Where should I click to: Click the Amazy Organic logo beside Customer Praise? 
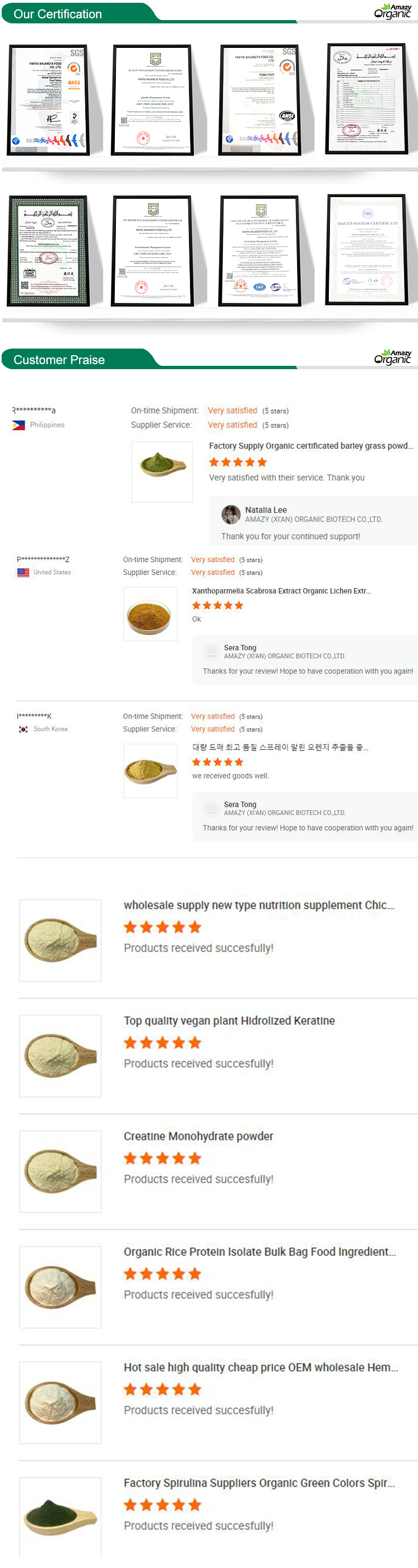coord(392,357)
